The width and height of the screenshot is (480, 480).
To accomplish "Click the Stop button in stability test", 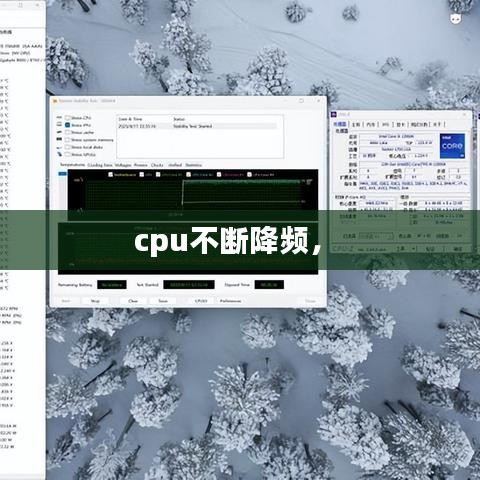I will point(95,301).
